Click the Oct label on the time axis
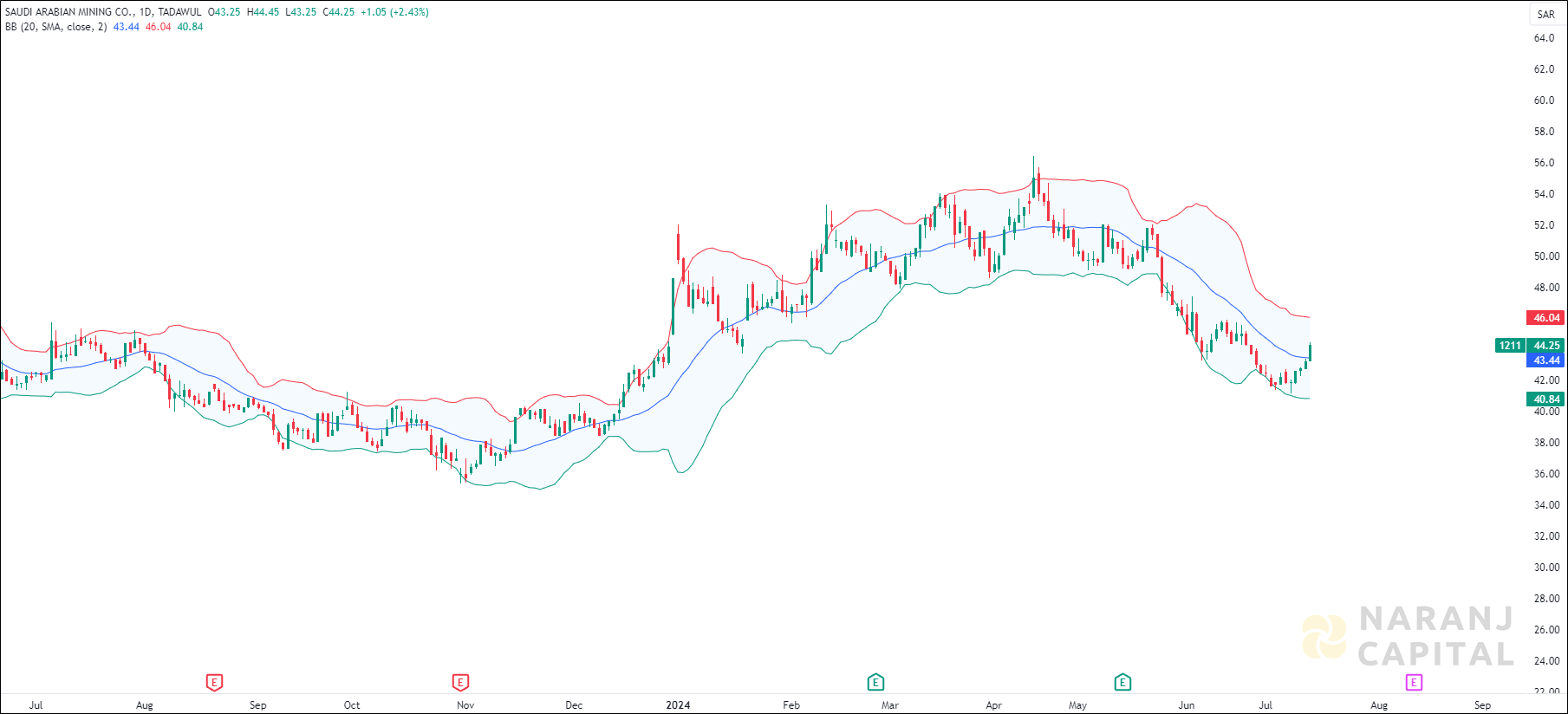The height and width of the screenshot is (714, 1568). point(352,705)
